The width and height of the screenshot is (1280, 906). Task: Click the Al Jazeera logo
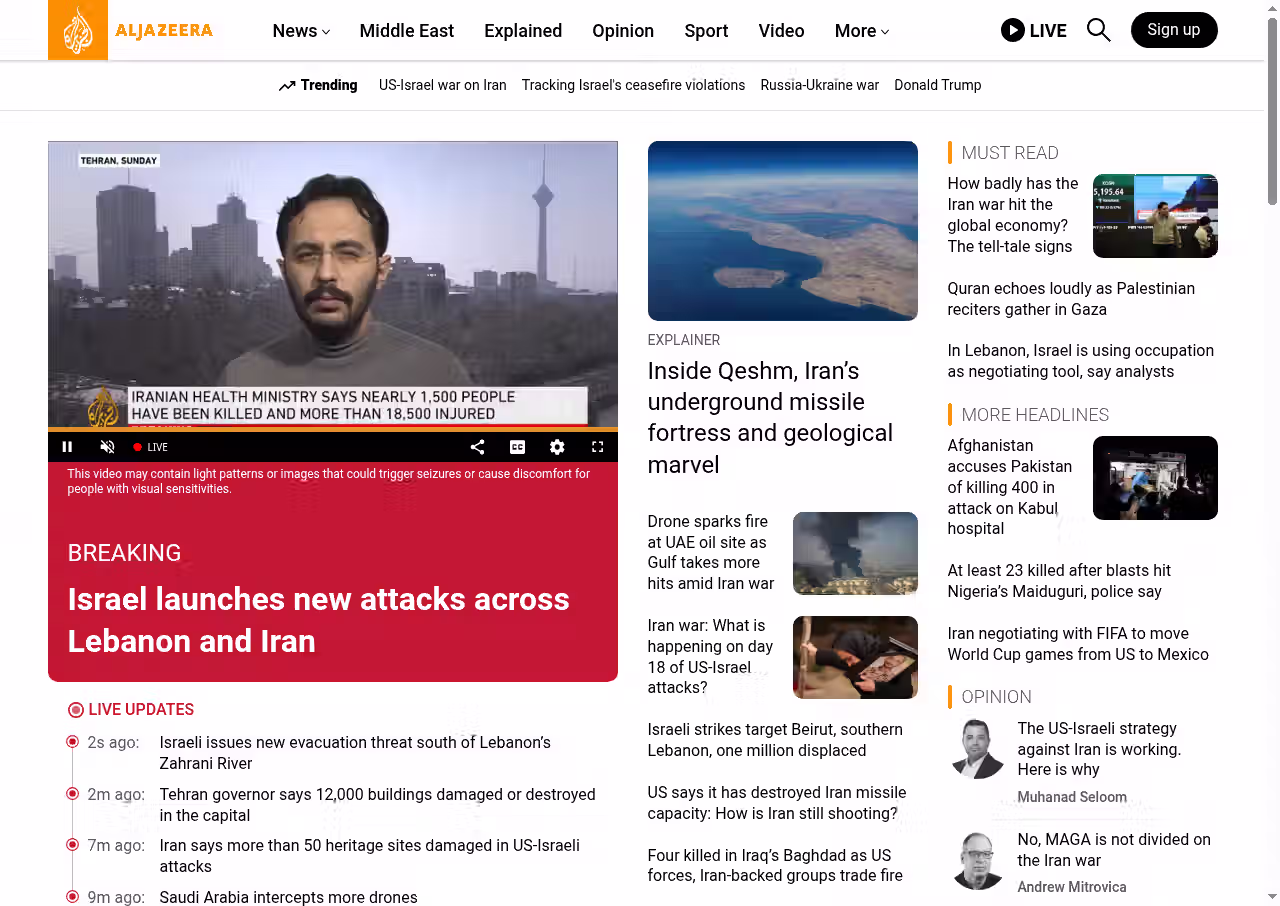131,30
